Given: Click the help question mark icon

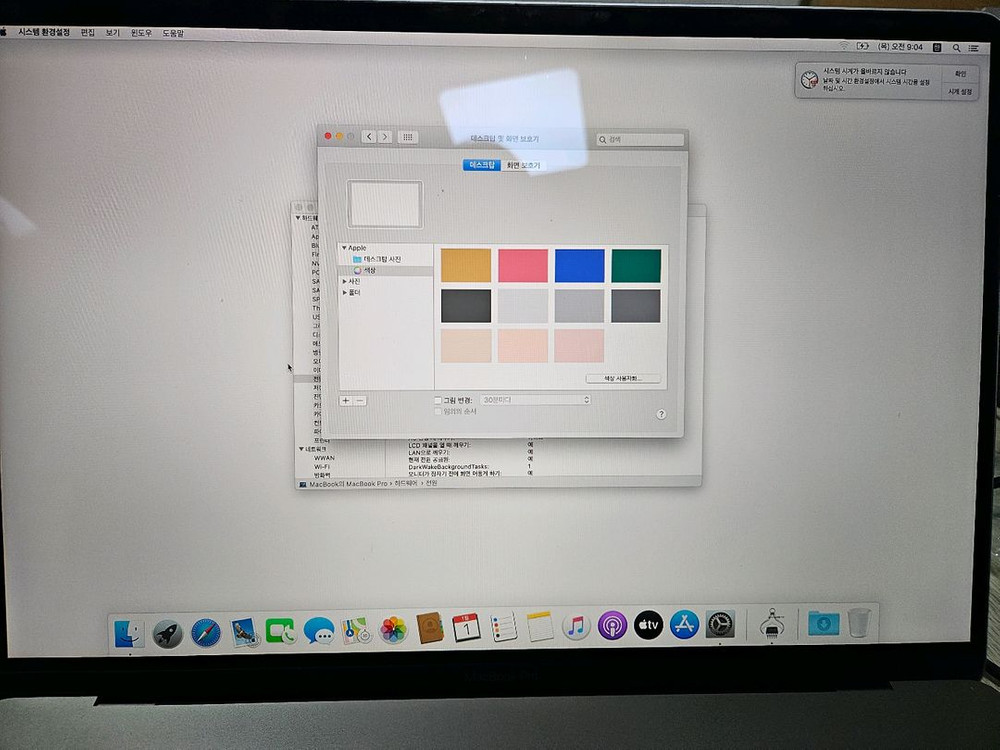Looking at the screenshot, I should [x=661, y=412].
